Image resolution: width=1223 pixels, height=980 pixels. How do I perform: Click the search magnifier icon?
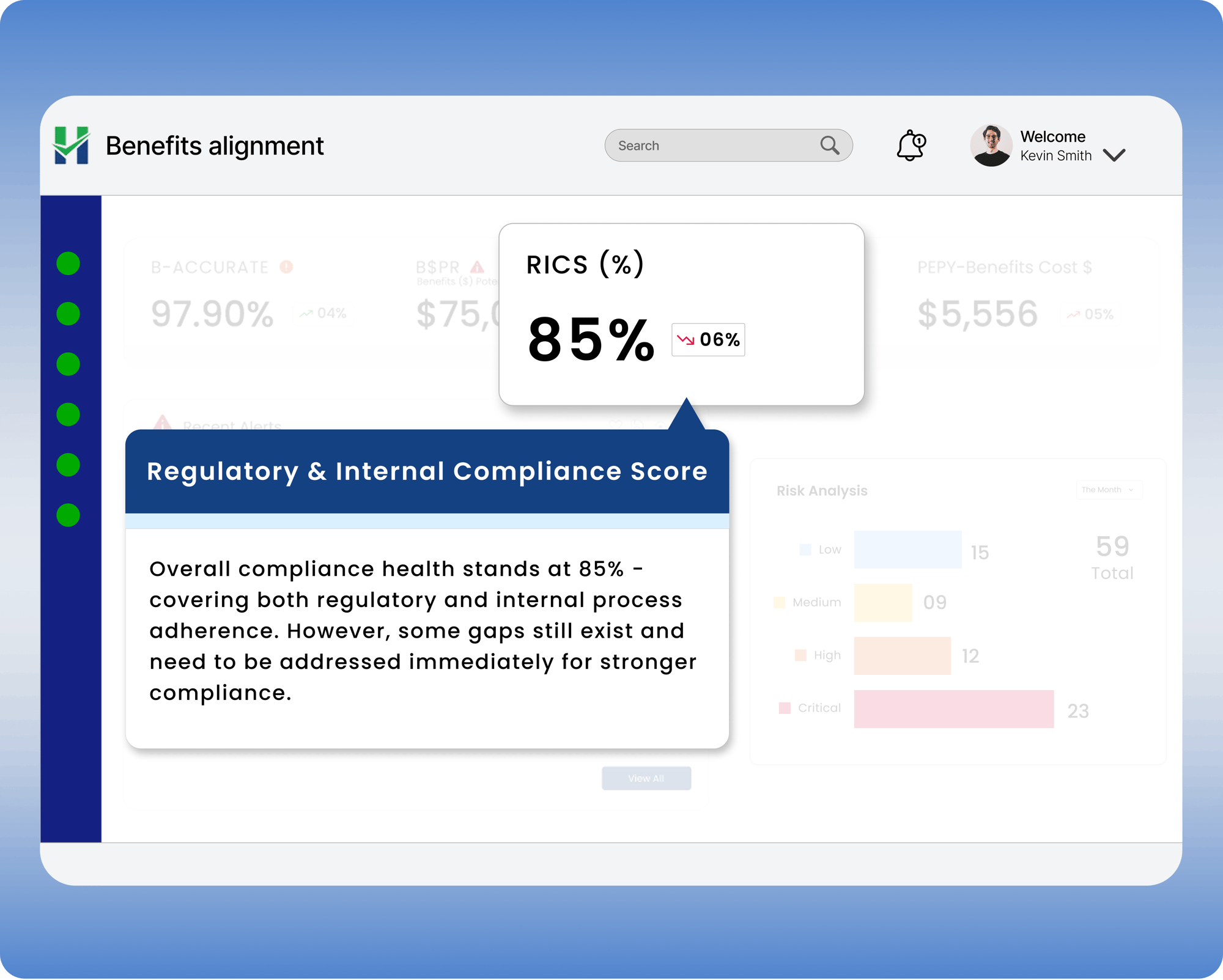coord(830,146)
